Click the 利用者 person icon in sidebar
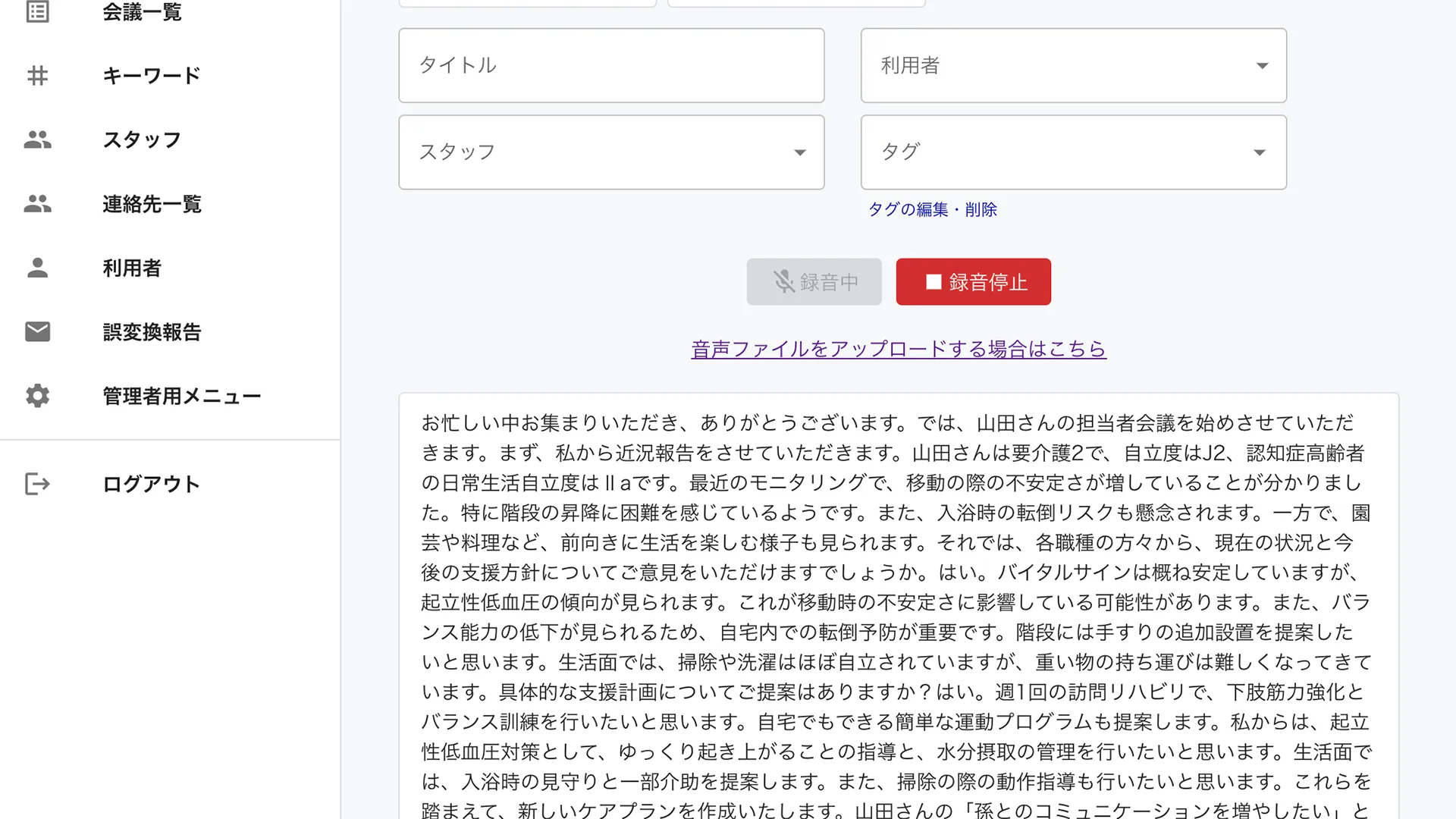This screenshot has height=819, width=1456. [37, 268]
